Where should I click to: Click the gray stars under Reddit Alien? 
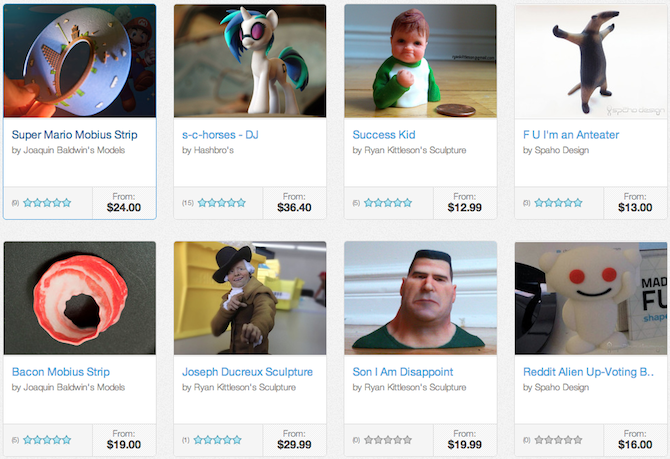(558, 440)
